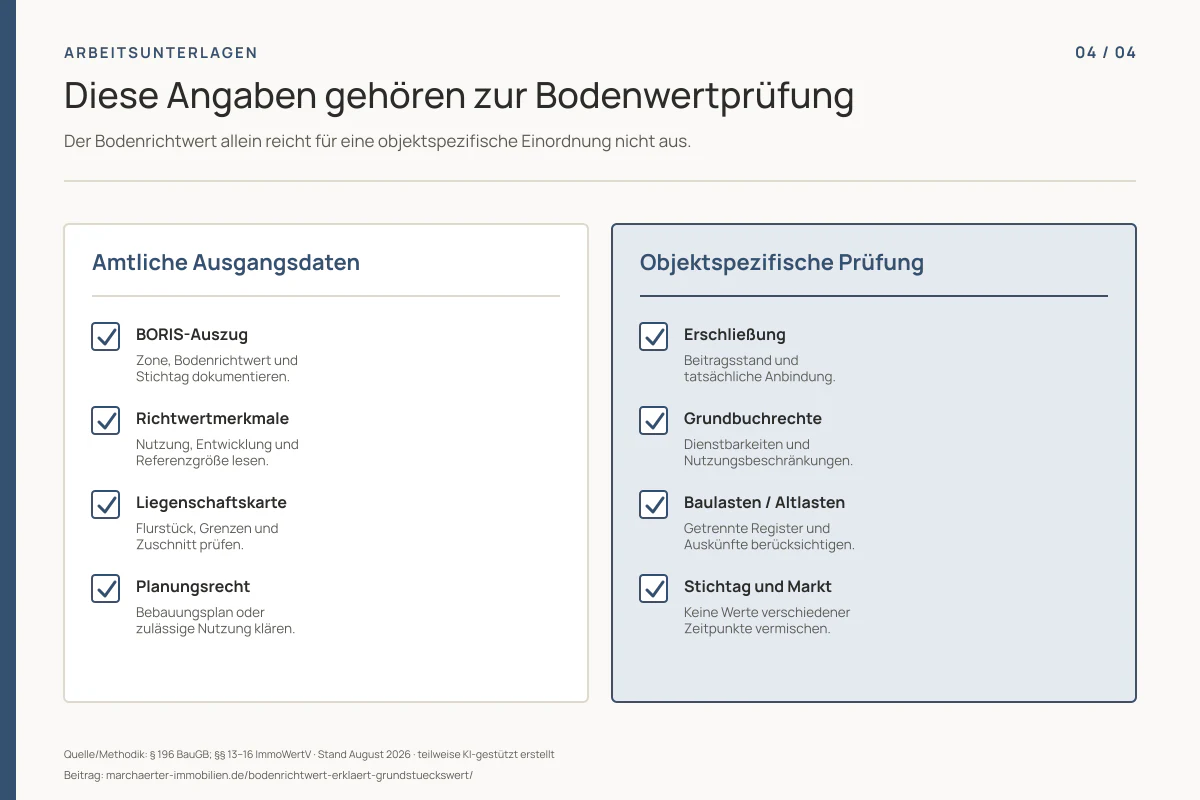
Task: Click description 'Flurstück, Grenzen und Zuschnitt prüfen.'
Action: tap(207, 537)
